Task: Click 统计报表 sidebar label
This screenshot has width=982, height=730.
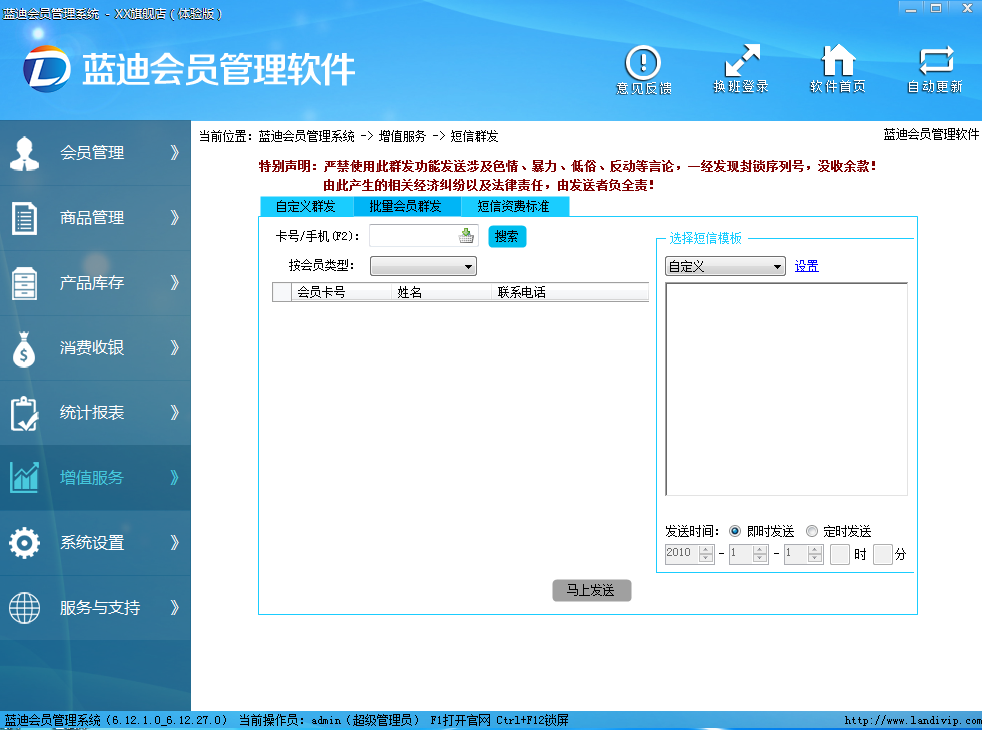Action: click(x=92, y=412)
